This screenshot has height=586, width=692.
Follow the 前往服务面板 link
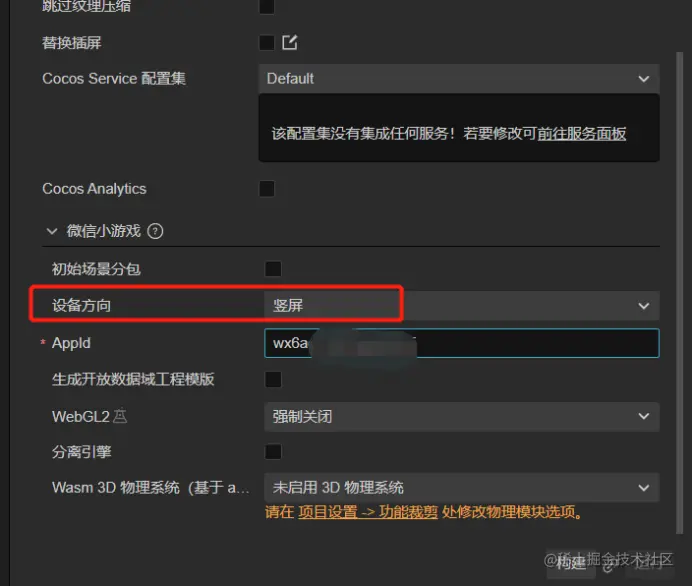[x=581, y=133]
